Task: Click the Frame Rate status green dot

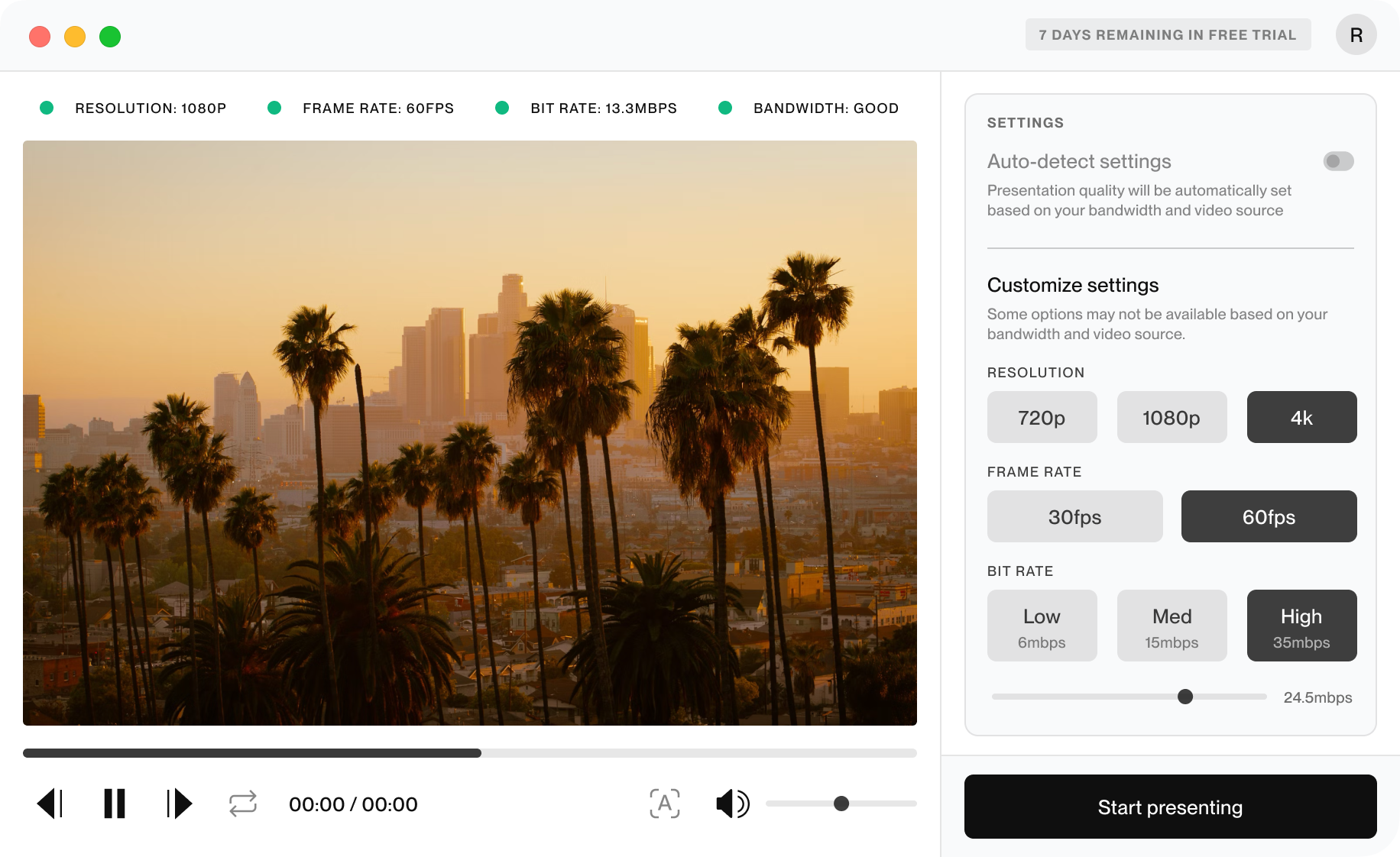Action: click(x=274, y=108)
